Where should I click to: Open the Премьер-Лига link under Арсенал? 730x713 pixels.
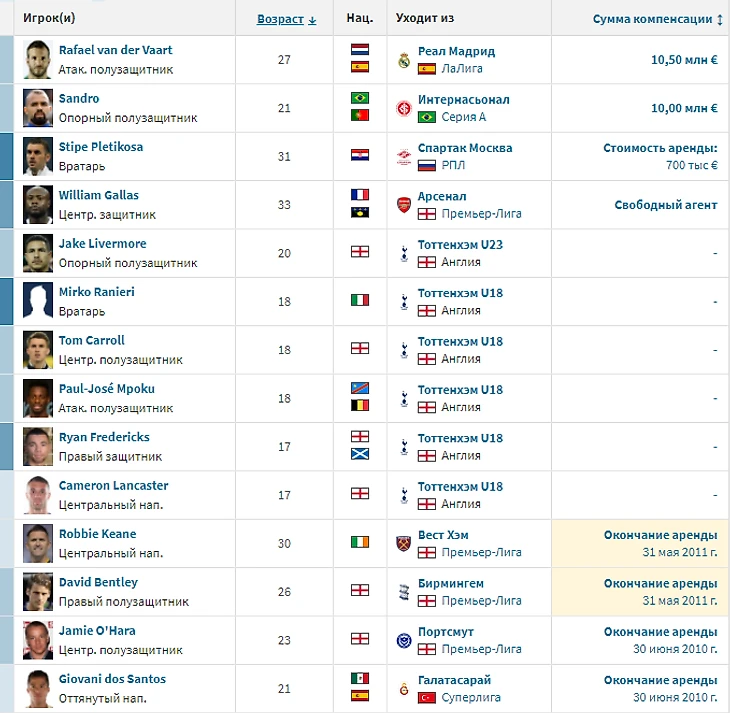[x=481, y=214]
